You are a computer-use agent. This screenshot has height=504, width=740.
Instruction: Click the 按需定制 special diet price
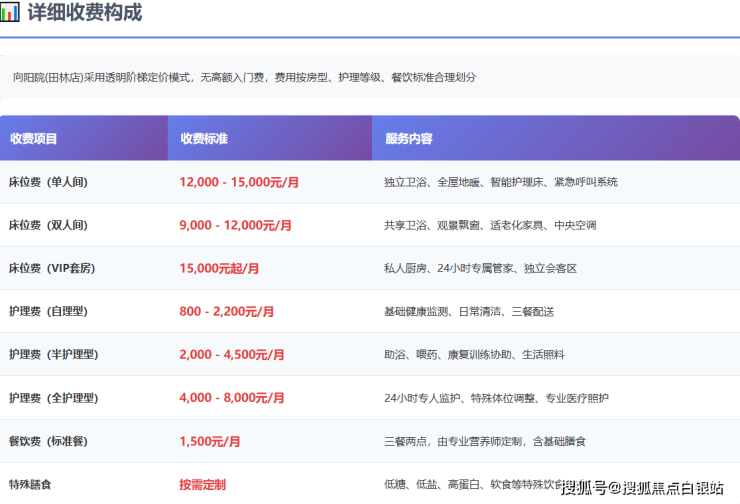203,484
